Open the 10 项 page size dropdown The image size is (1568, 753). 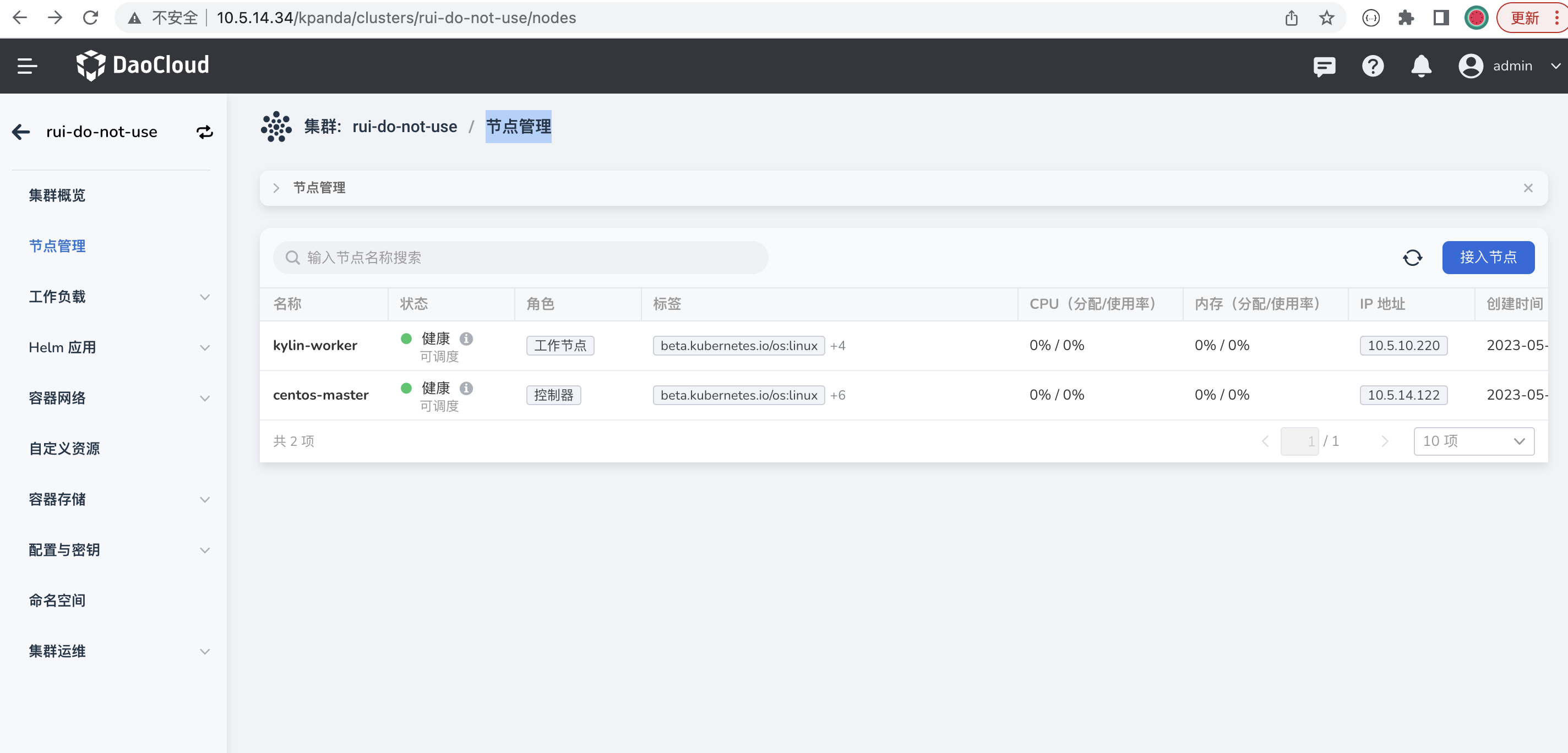[x=1474, y=441]
